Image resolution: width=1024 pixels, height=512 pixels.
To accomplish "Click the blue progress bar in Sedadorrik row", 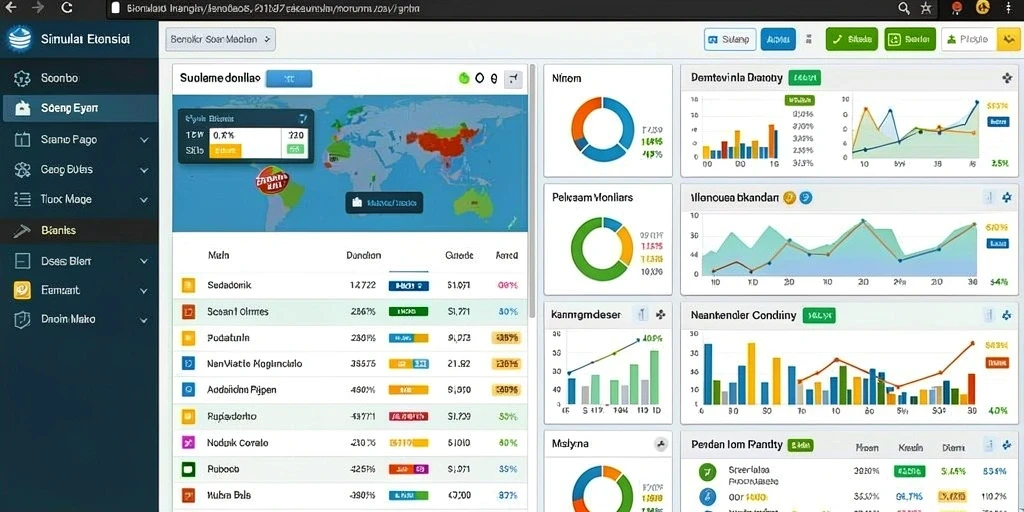I will coord(409,286).
